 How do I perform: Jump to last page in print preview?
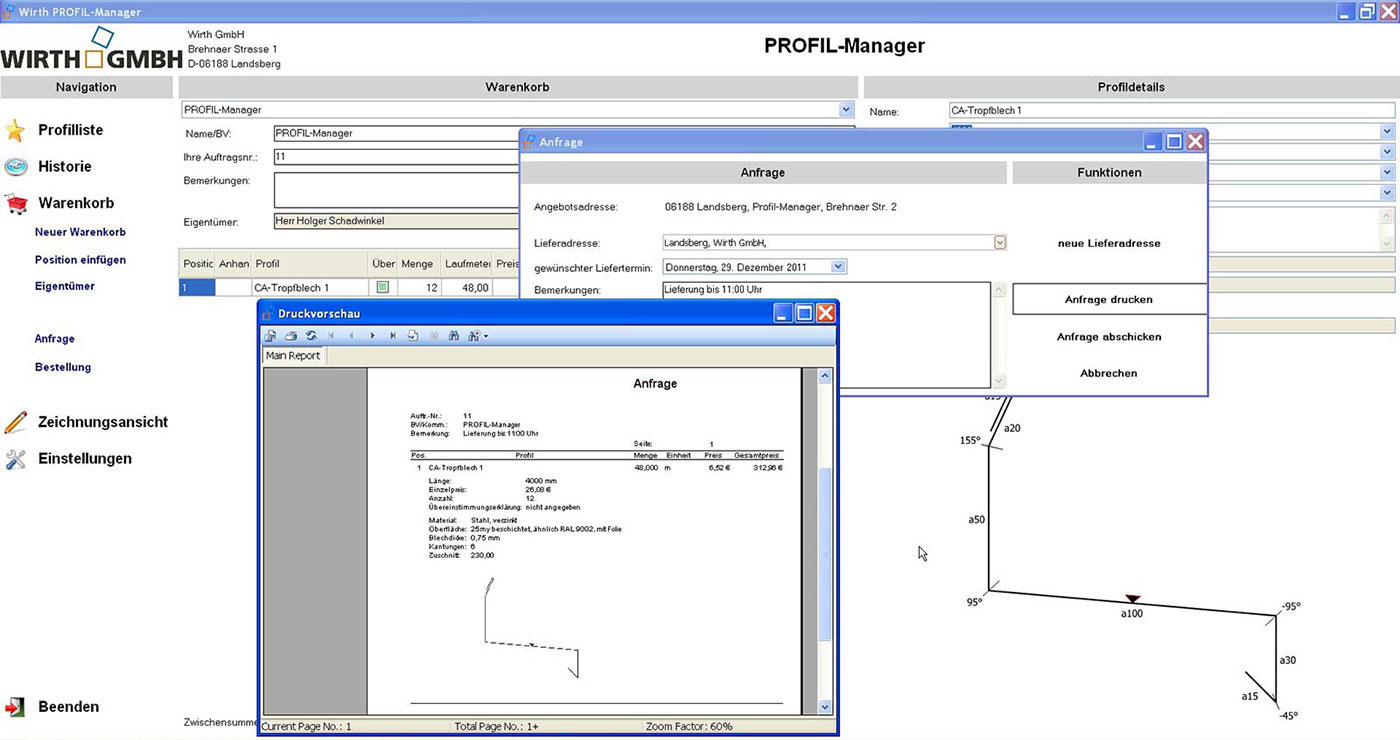(x=393, y=336)
